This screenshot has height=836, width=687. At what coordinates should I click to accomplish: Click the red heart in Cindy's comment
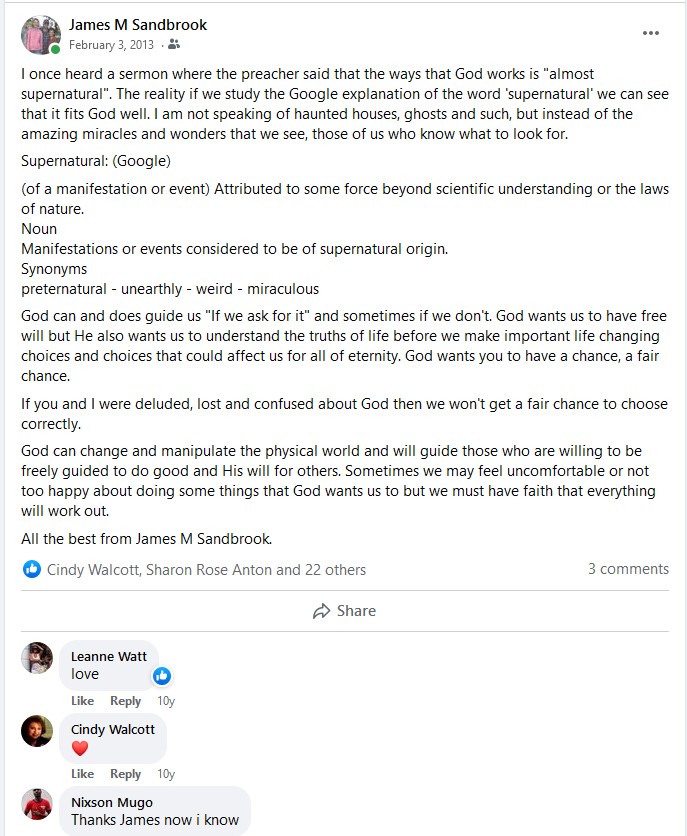(x=80, y=748)
